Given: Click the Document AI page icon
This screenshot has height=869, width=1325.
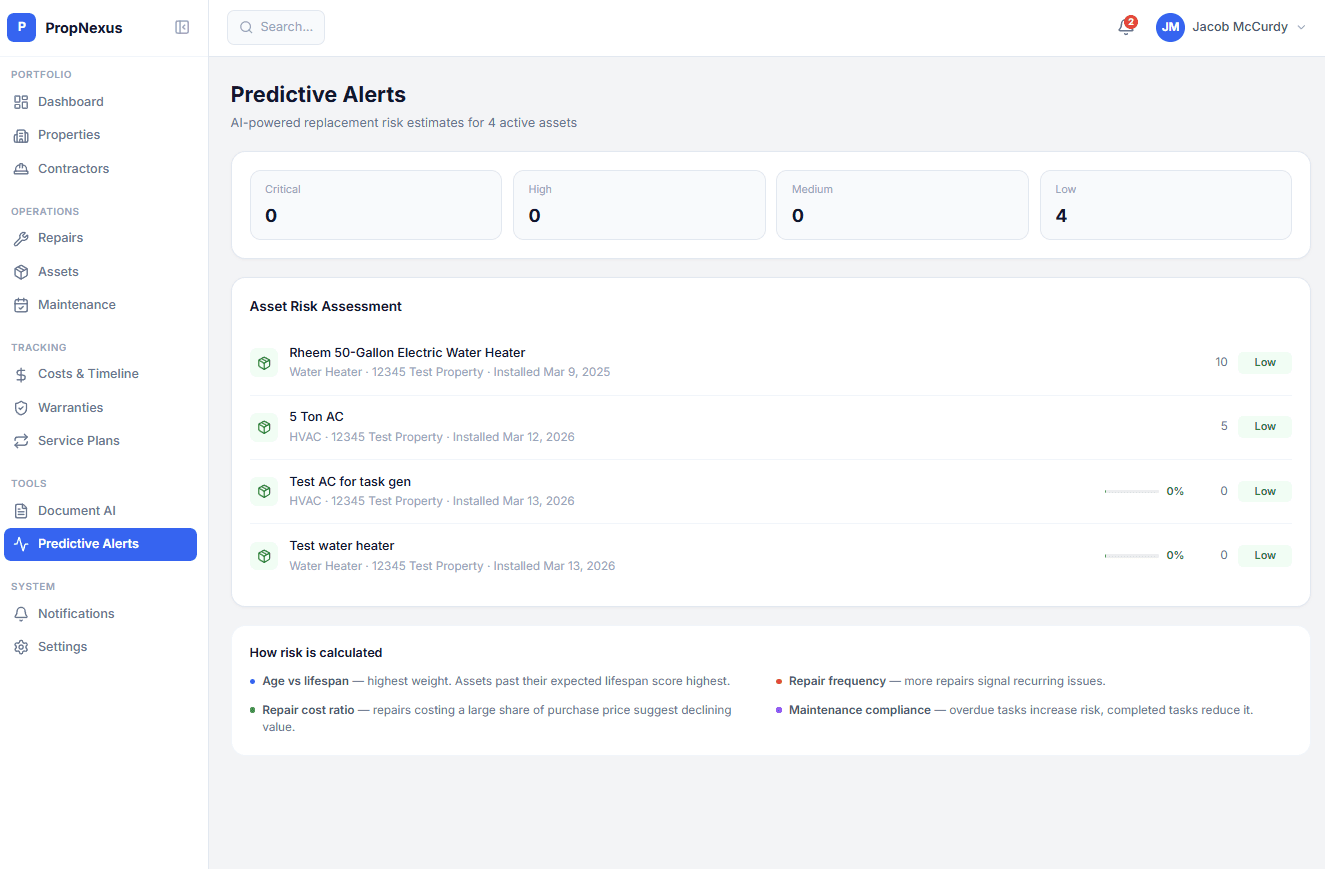Looking at the screenshot, I should (x=21, y=510).
